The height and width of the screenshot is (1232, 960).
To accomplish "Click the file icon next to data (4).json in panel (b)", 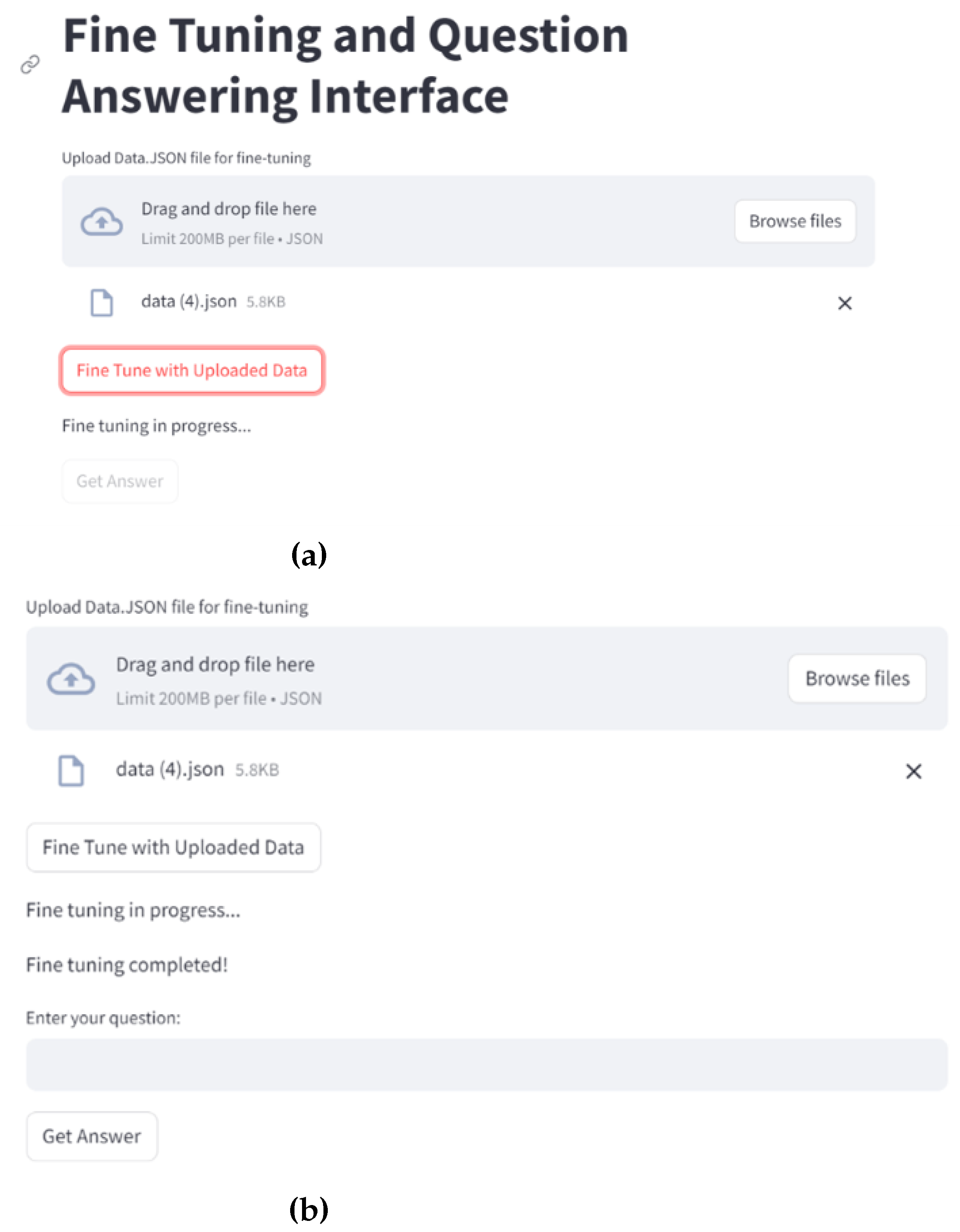I will (x=72, y=770).
